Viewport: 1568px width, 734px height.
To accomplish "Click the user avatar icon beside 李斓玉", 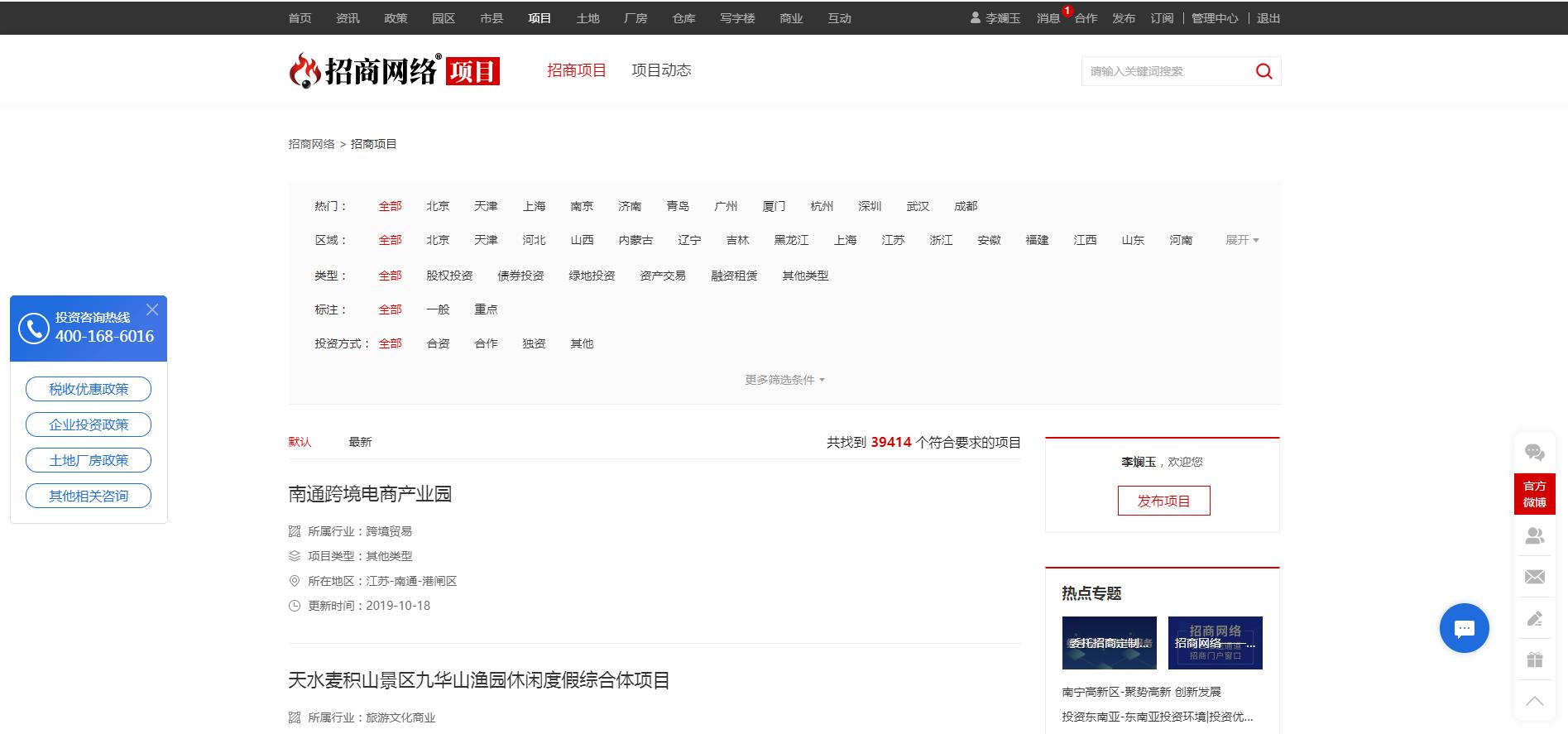I will 975,17.
